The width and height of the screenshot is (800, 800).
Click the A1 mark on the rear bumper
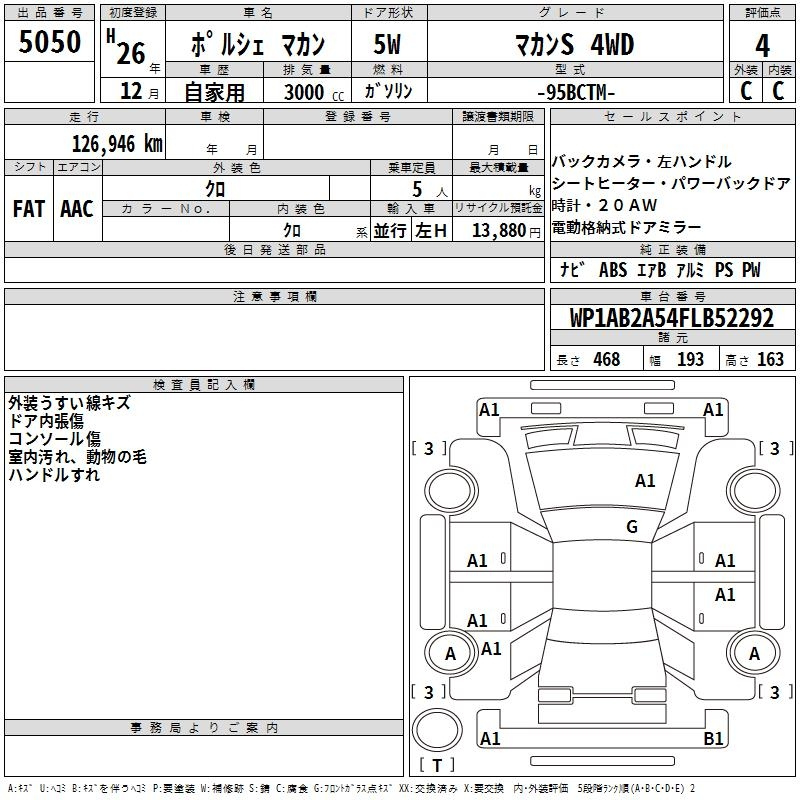490,738
